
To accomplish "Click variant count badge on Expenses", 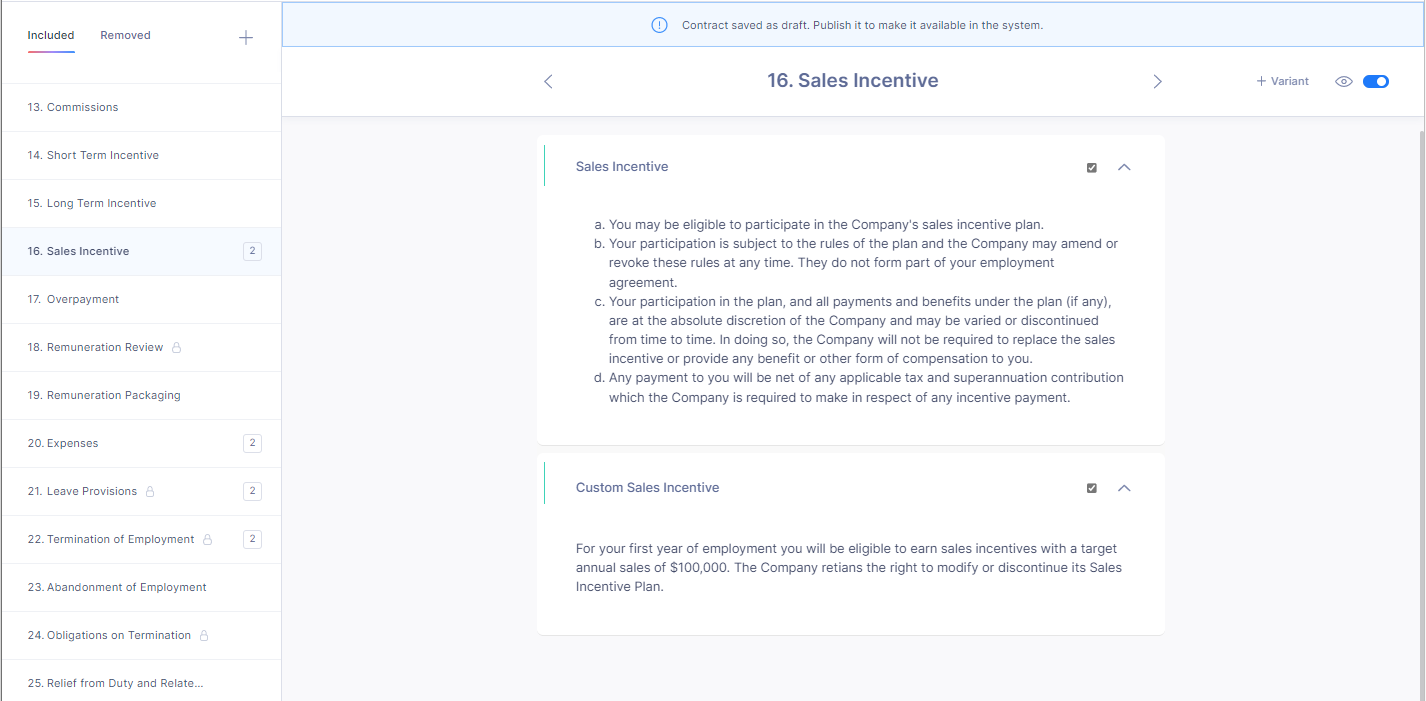I will click(252, 443).
